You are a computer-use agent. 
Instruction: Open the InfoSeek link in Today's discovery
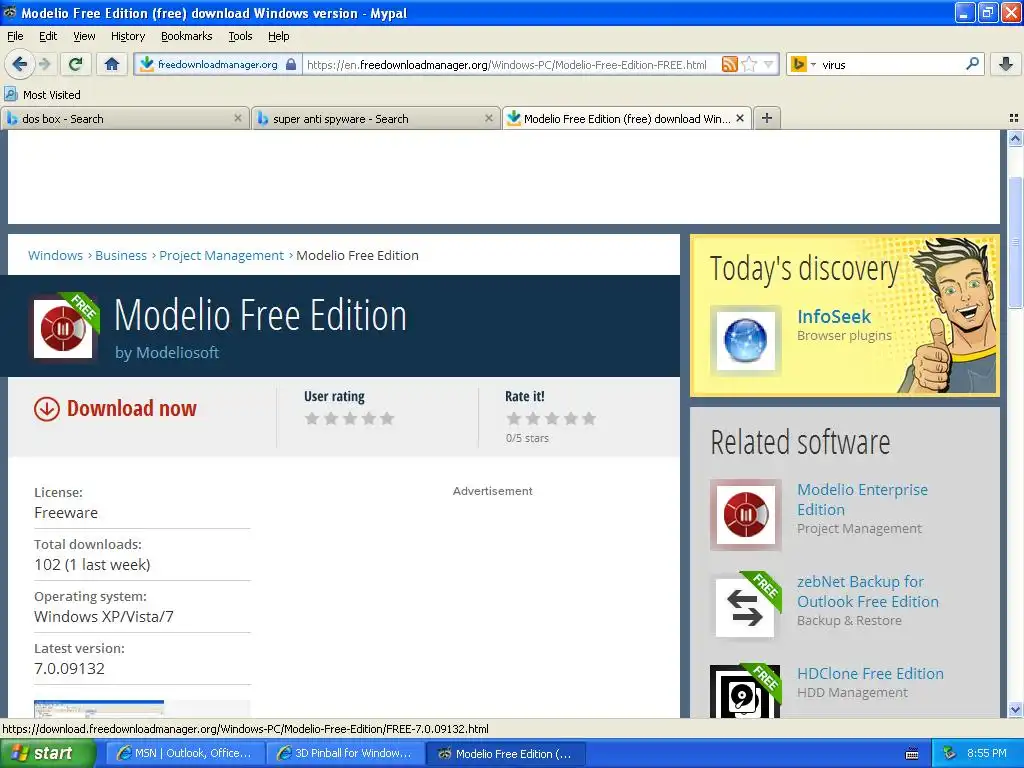(834, 317)
